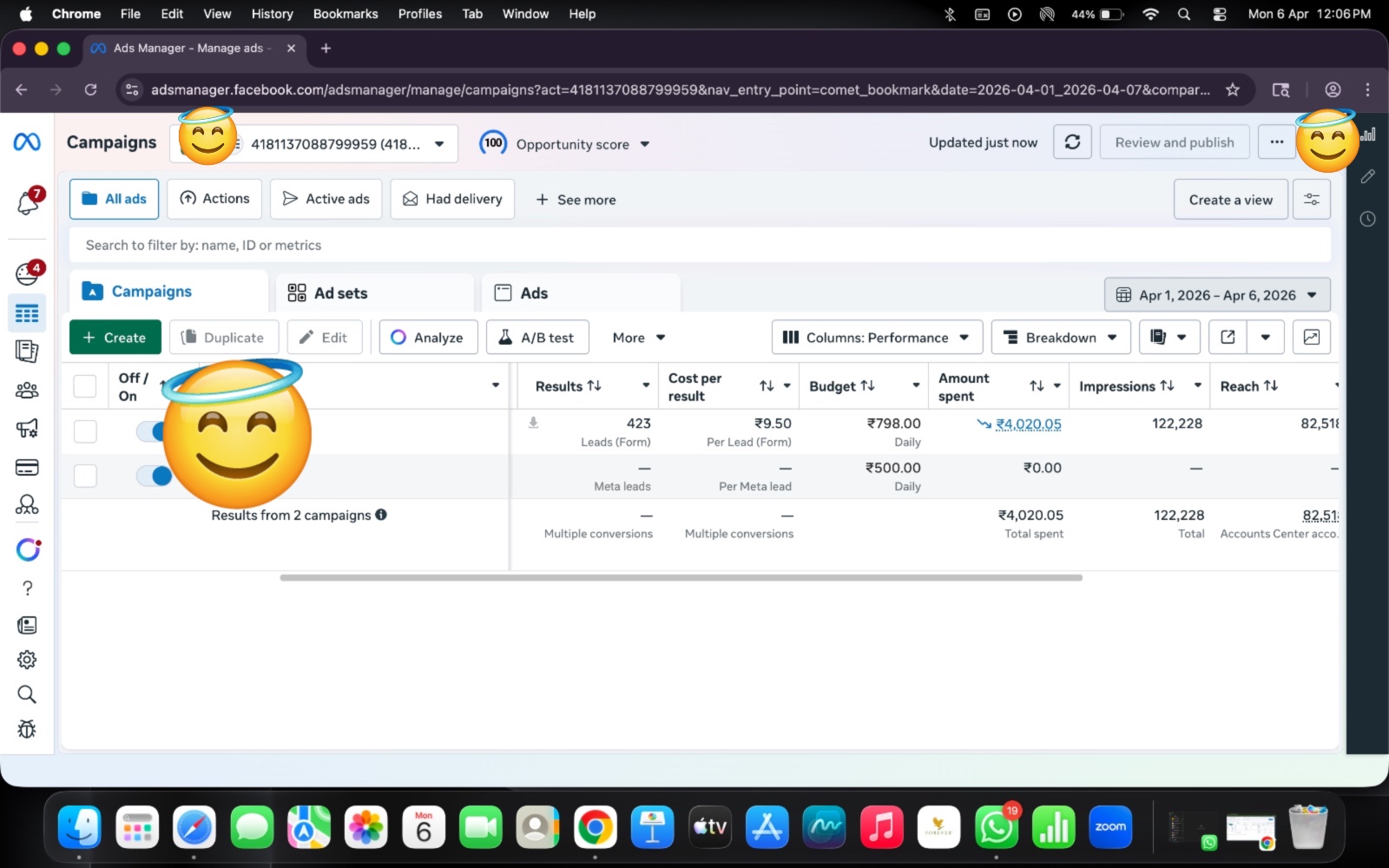1389x868 pixels.
Task: Open the billing card icon in sidebar
Action: 27,468
